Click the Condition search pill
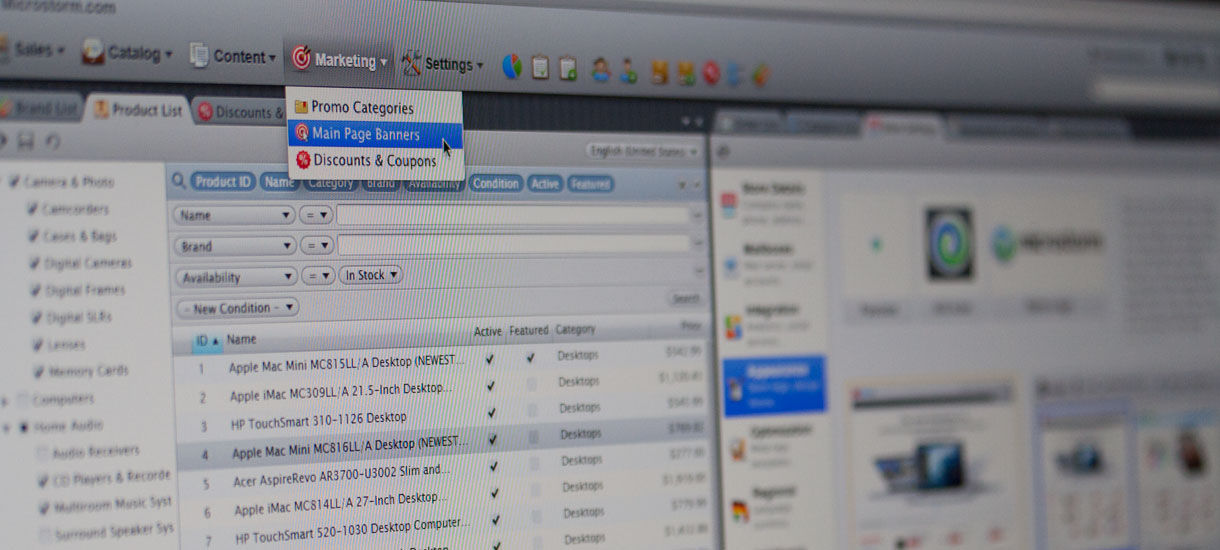 pyautogui.click(x=495, y=183)
